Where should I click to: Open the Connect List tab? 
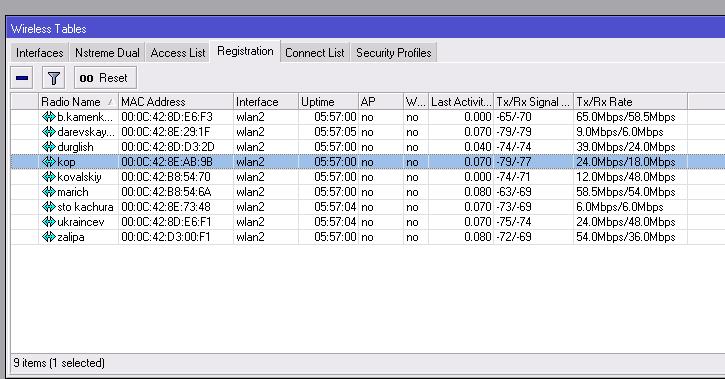(315, 53)
